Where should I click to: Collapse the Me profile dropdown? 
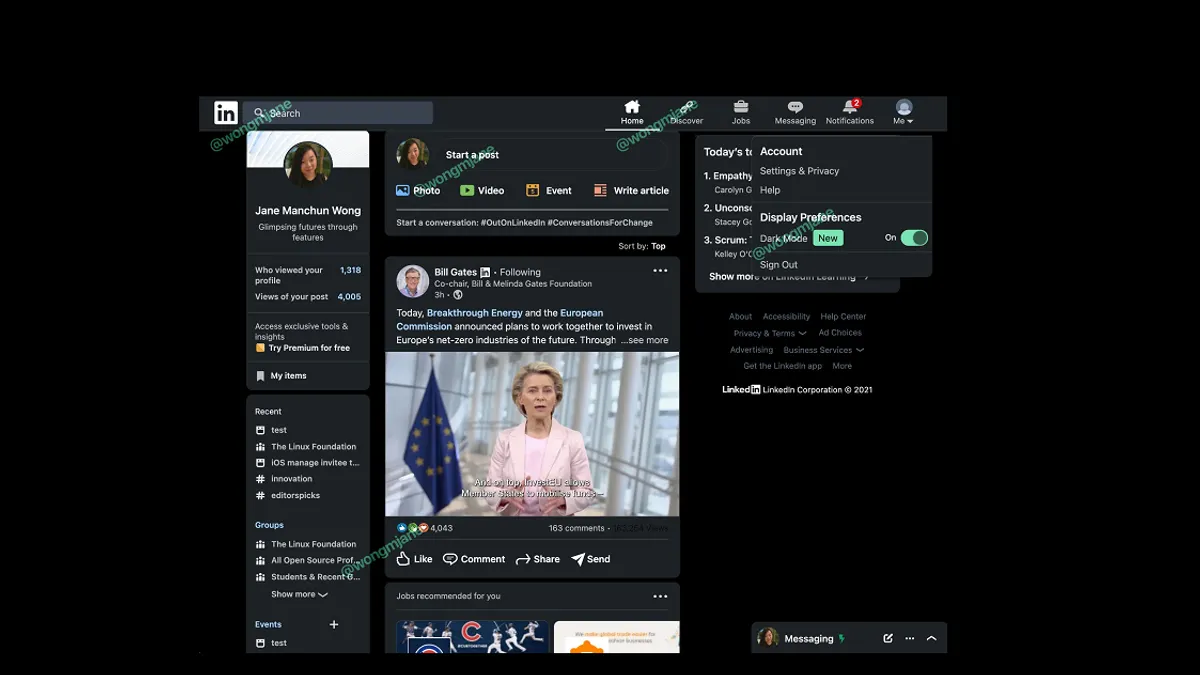tap(904, 113)
